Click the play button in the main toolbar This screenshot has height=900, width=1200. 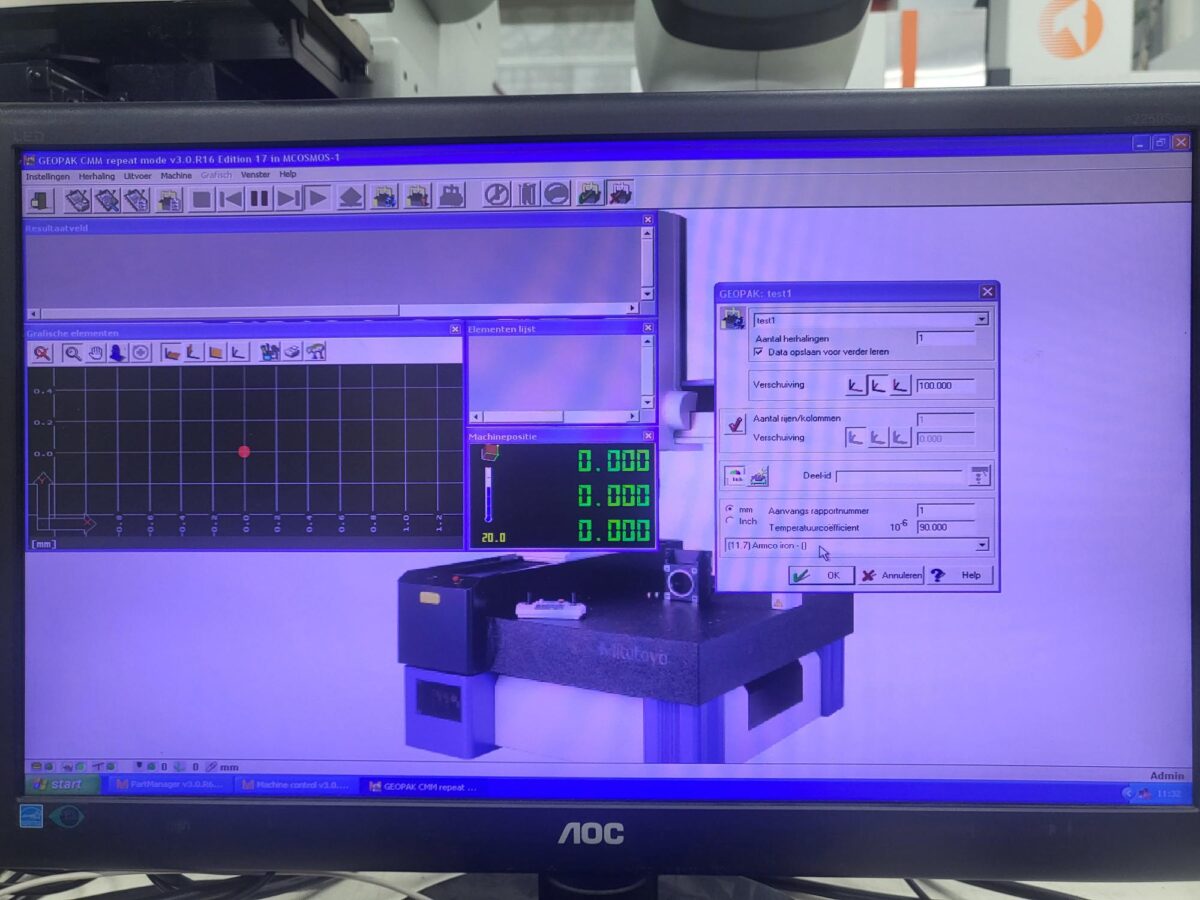318,198
